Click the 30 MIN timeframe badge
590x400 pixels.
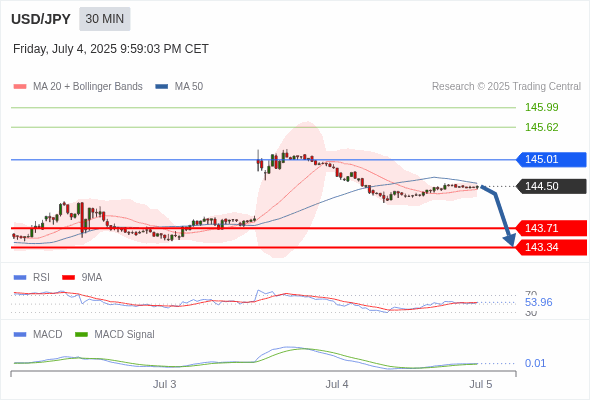tap(105, 19)
